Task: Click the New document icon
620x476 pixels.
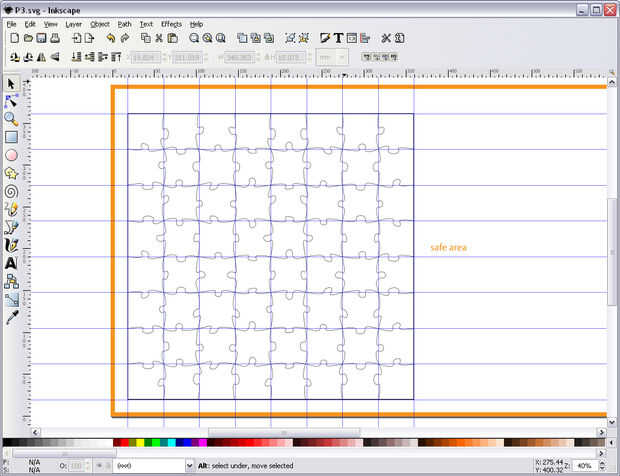Action: (x=14, y=38)
